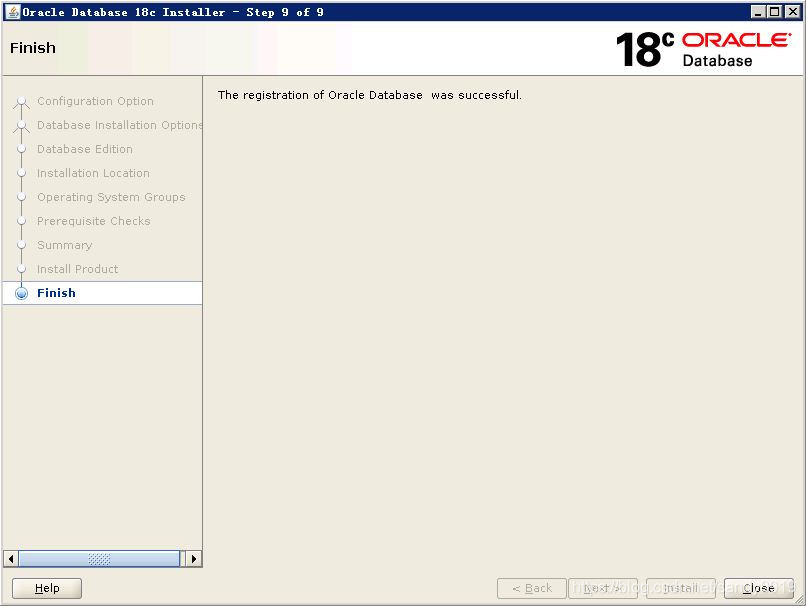Click the Install button
806x606 pixels.
pyautogui.click(x=681, y=588)
